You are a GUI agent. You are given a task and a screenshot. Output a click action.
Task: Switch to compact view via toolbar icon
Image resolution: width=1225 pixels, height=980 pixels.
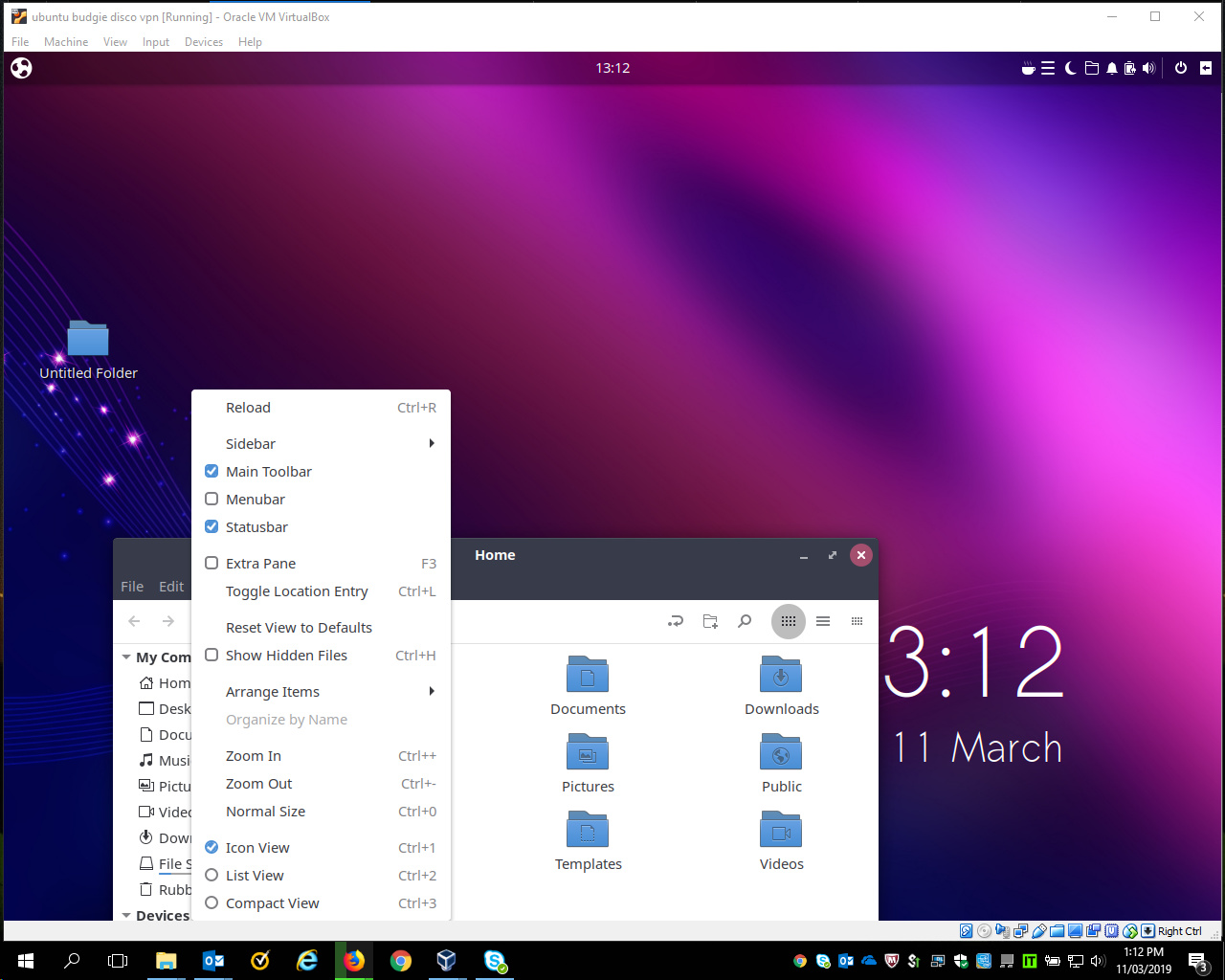[x=857, y=621]
